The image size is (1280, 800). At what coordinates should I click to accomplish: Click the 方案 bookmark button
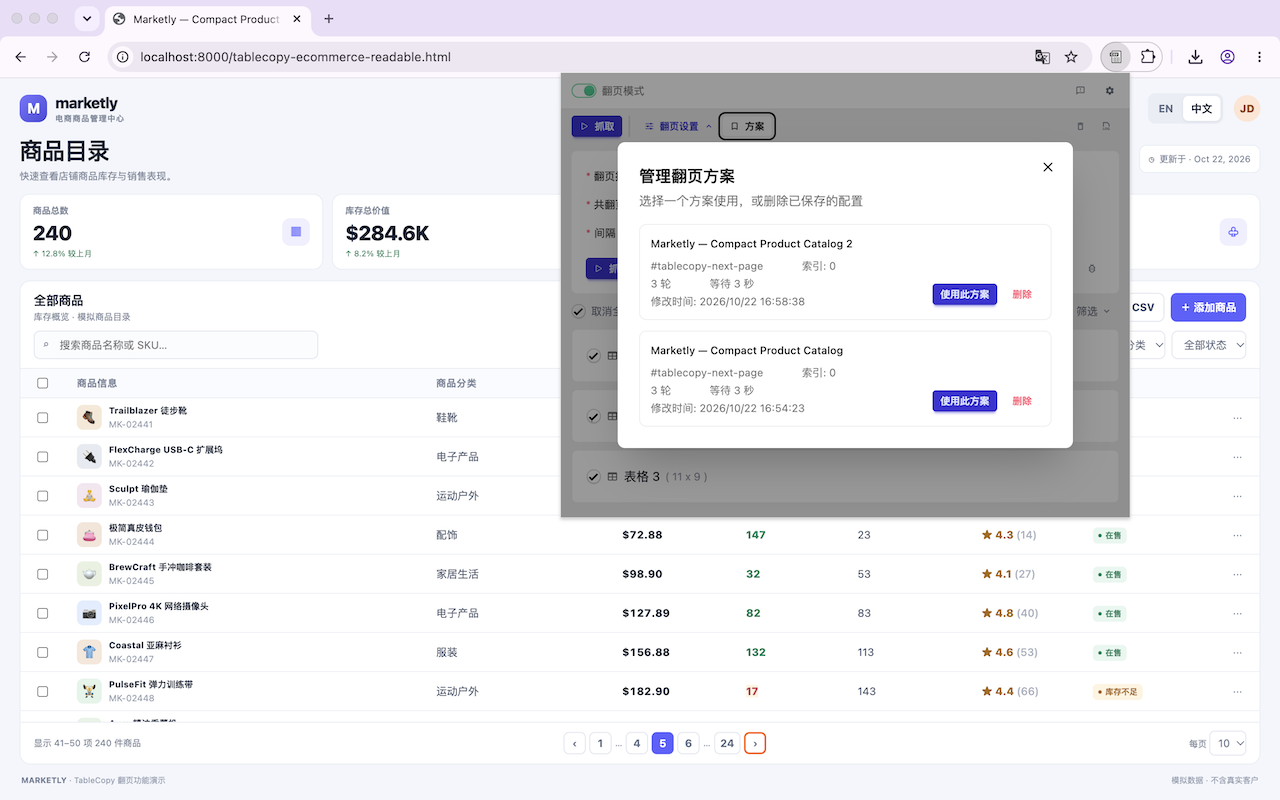(747, 126)
